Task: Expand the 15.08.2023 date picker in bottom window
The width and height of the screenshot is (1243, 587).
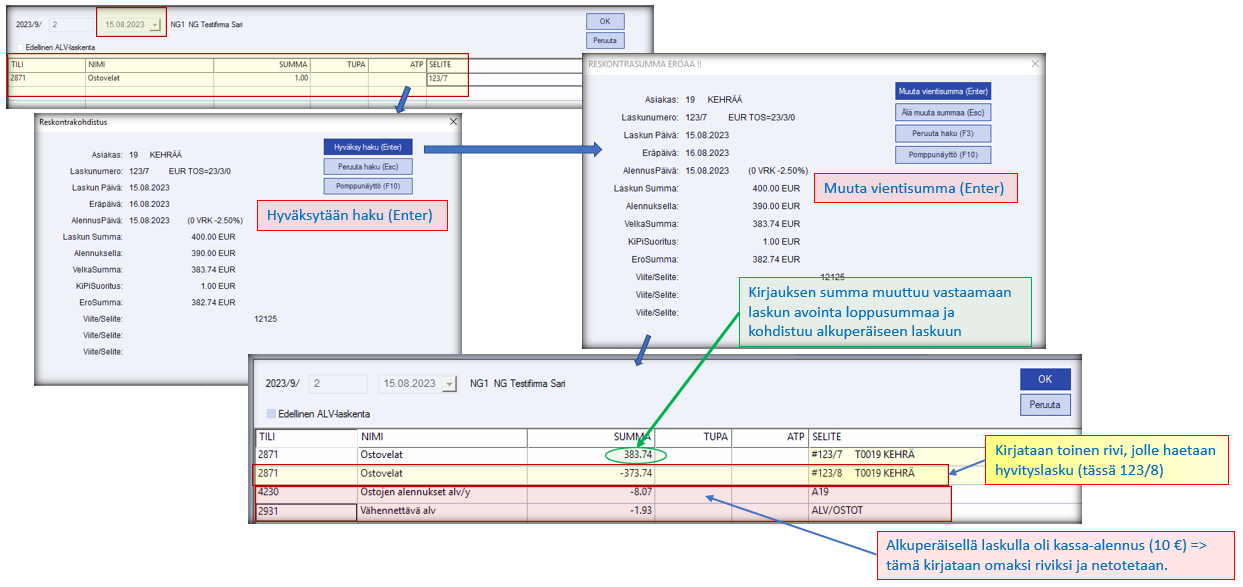Action: (448, 383)
